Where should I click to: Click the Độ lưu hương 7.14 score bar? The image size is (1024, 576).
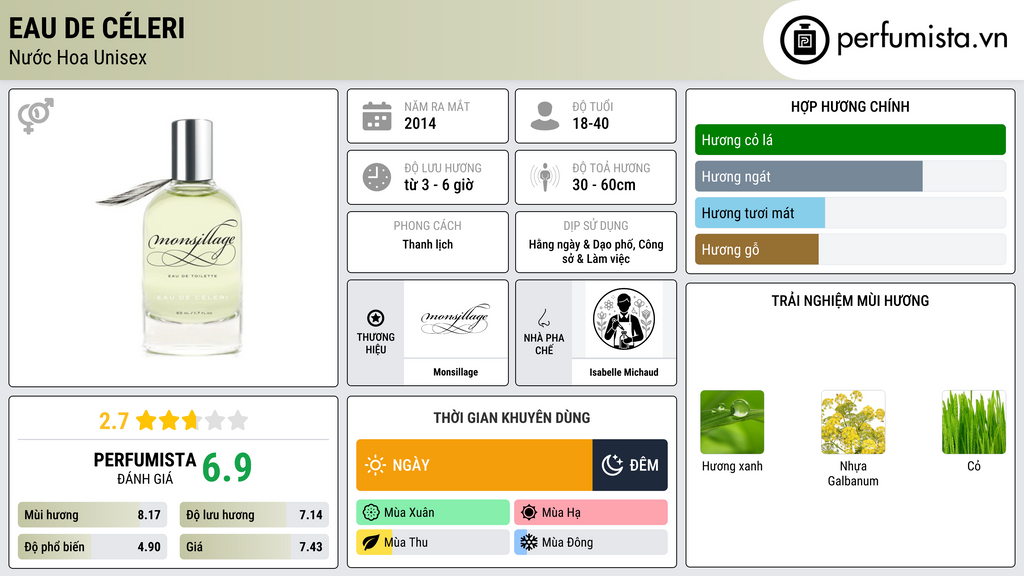pyautogui.click(x=254, y=515)
